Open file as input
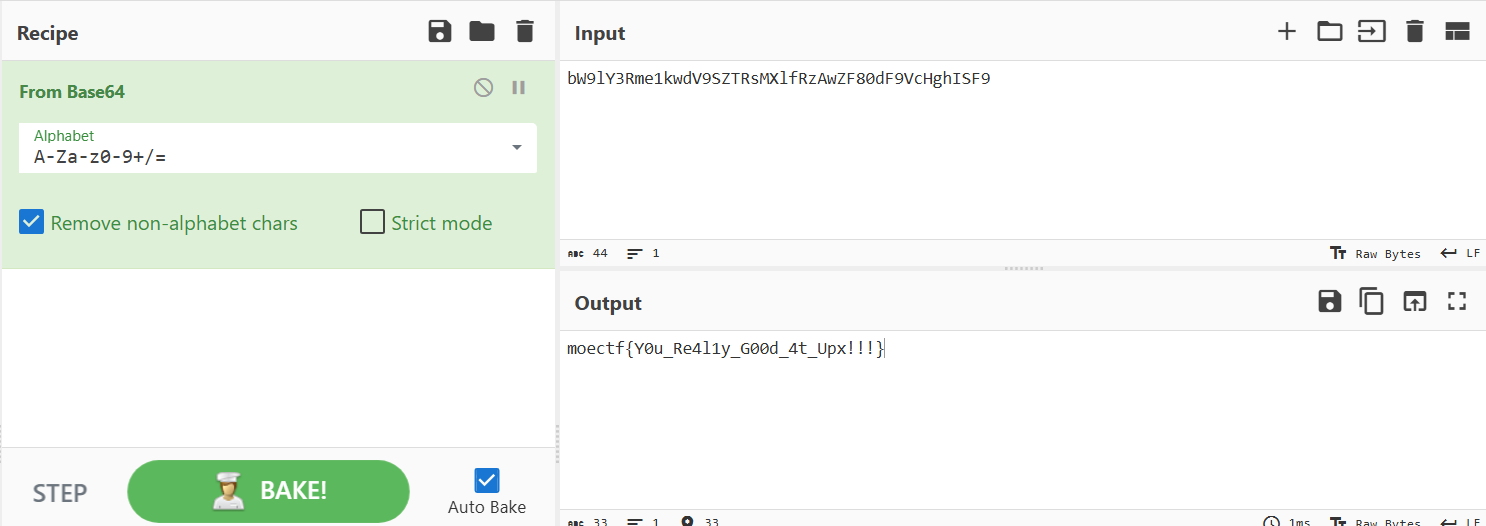Screen dimensions: 1486x526 click(x=1329, y=32)
